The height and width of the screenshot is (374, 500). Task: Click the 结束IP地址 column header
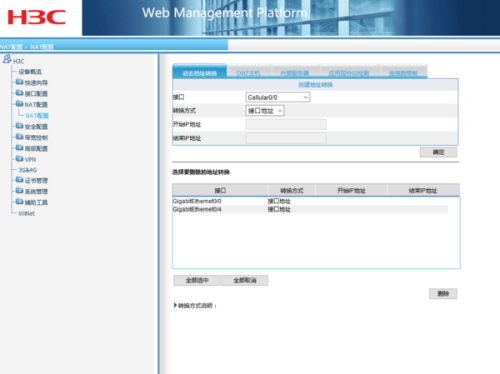pyautogui.click(x=423, y=190)
